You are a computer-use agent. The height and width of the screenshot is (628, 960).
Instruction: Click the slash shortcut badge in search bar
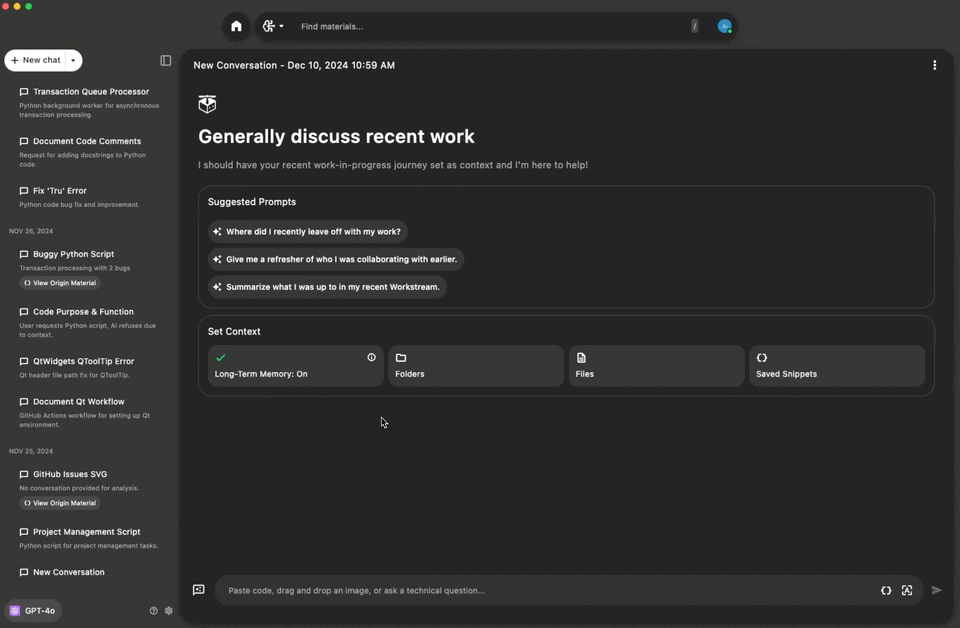(x=694, y=26)
